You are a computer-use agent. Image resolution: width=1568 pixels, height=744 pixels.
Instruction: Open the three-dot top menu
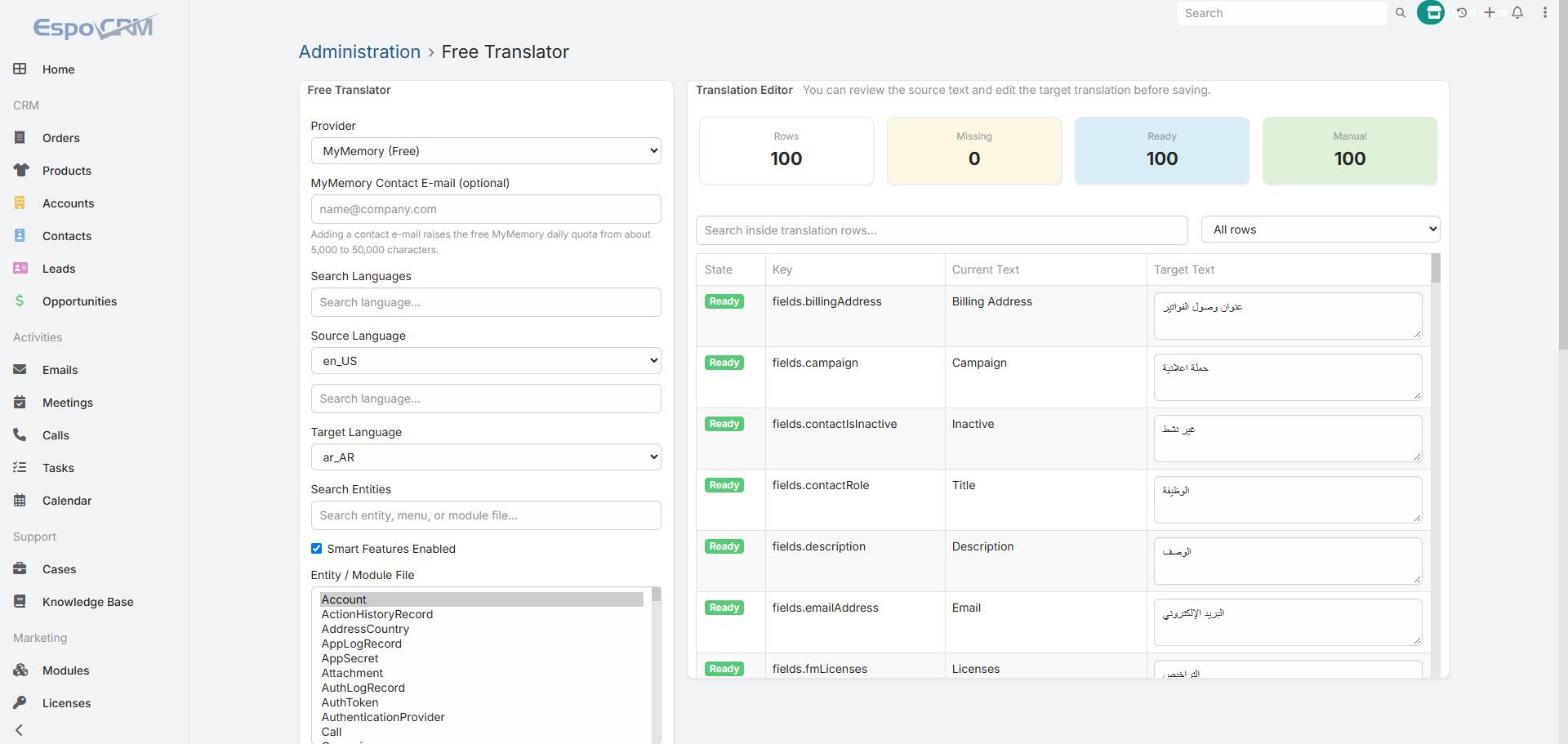click(1544, 13)
